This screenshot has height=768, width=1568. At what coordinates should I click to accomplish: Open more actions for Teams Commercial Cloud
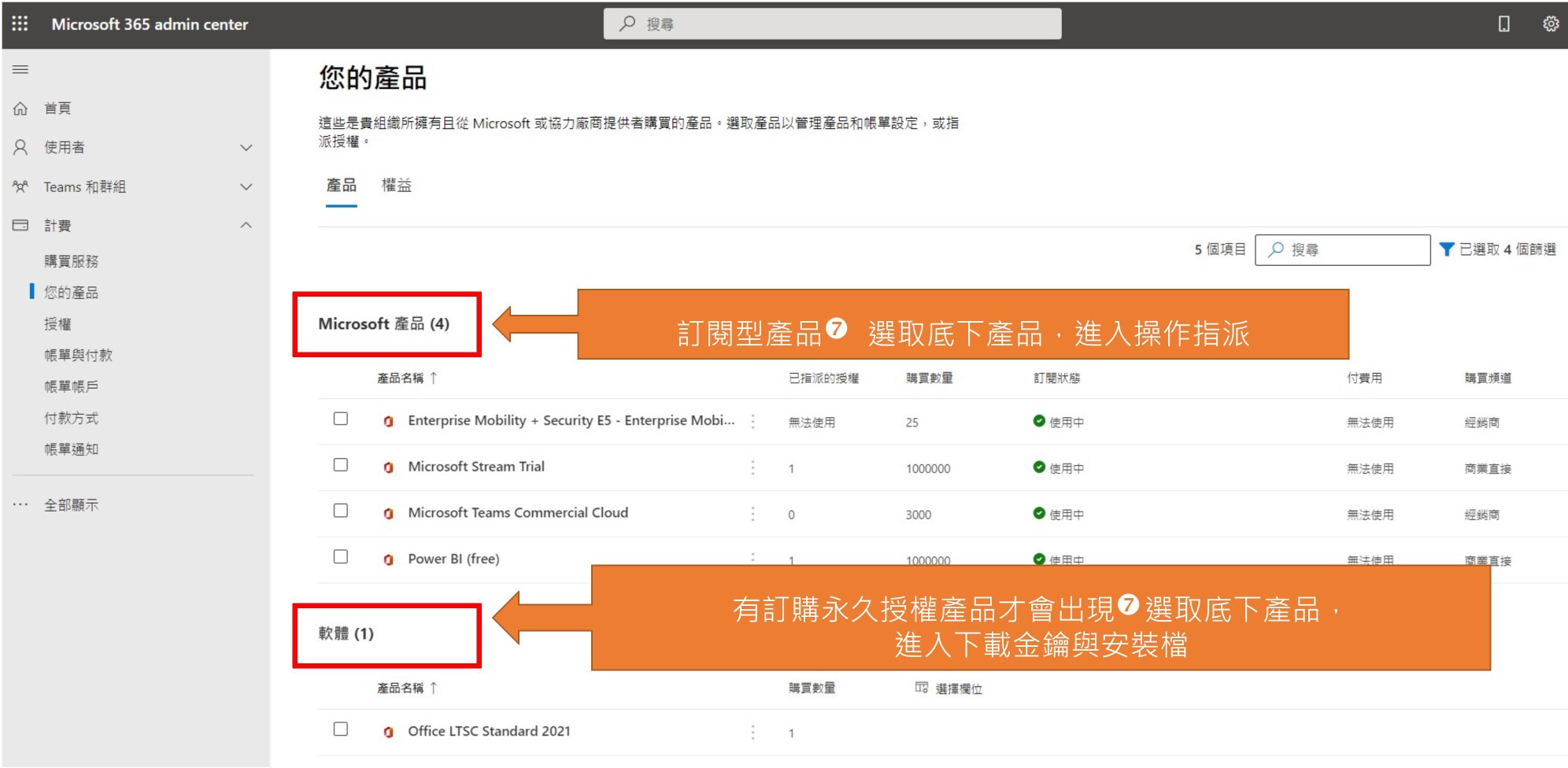(x=753, y=513)
